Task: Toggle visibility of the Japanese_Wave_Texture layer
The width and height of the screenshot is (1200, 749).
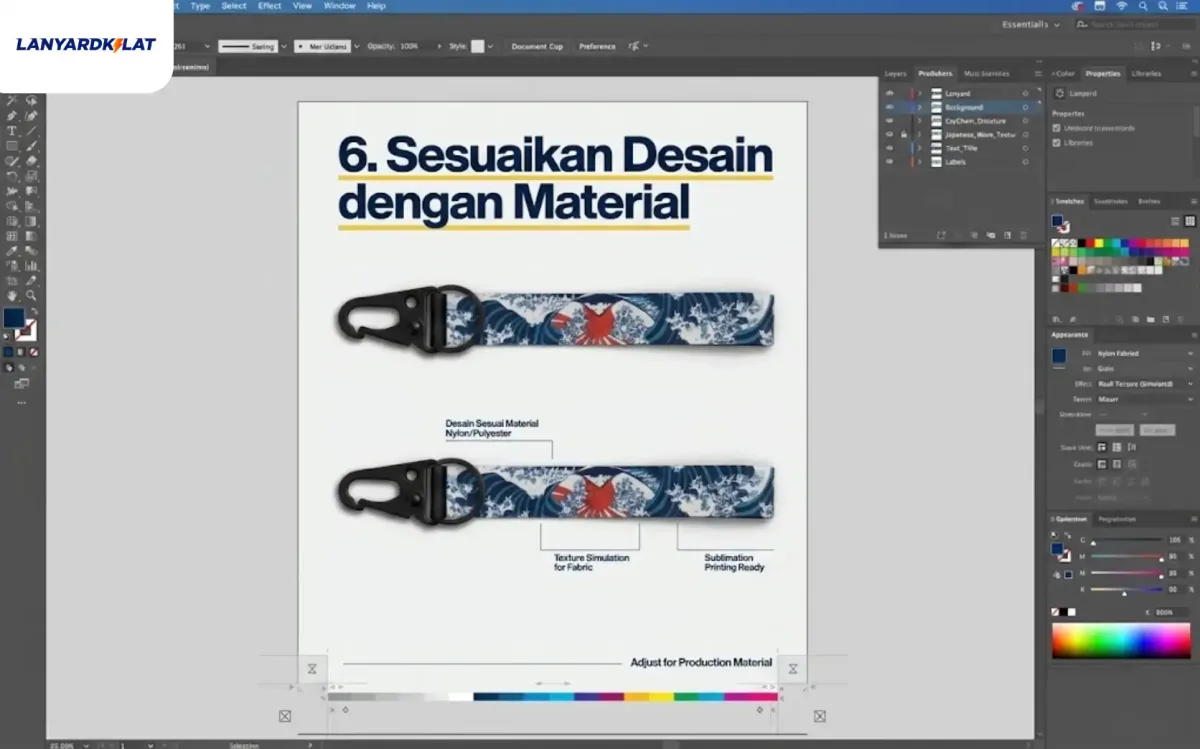Action: pos(889,134)
